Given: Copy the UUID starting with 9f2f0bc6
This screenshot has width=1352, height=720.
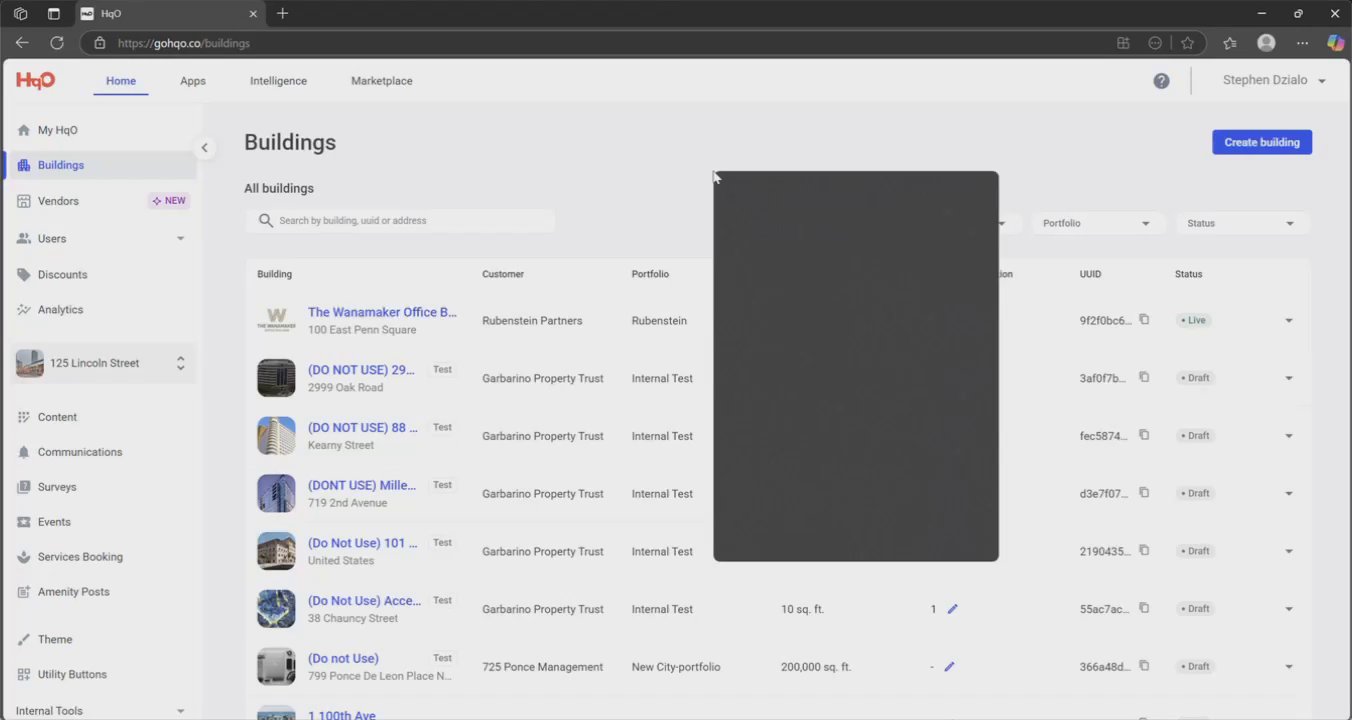Looking at the screenshot, I should (1144, 320).
